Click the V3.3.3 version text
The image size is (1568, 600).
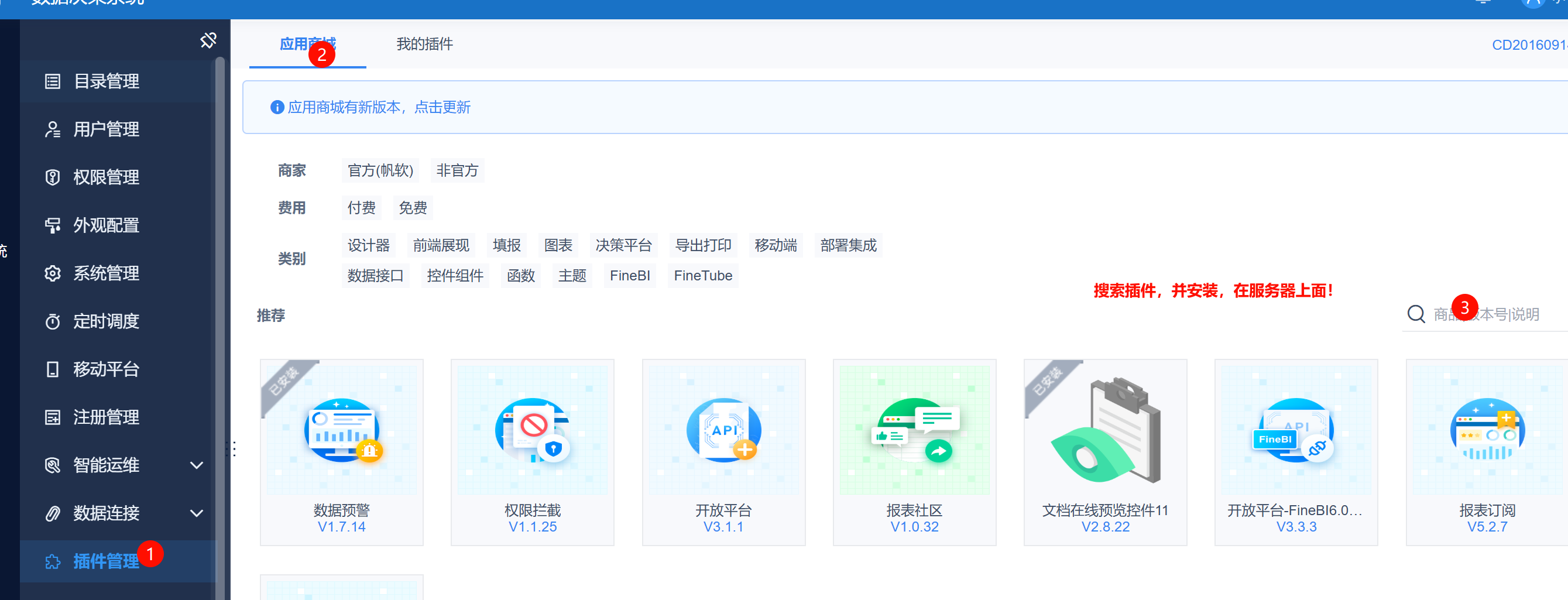(x=1296, y=527)
